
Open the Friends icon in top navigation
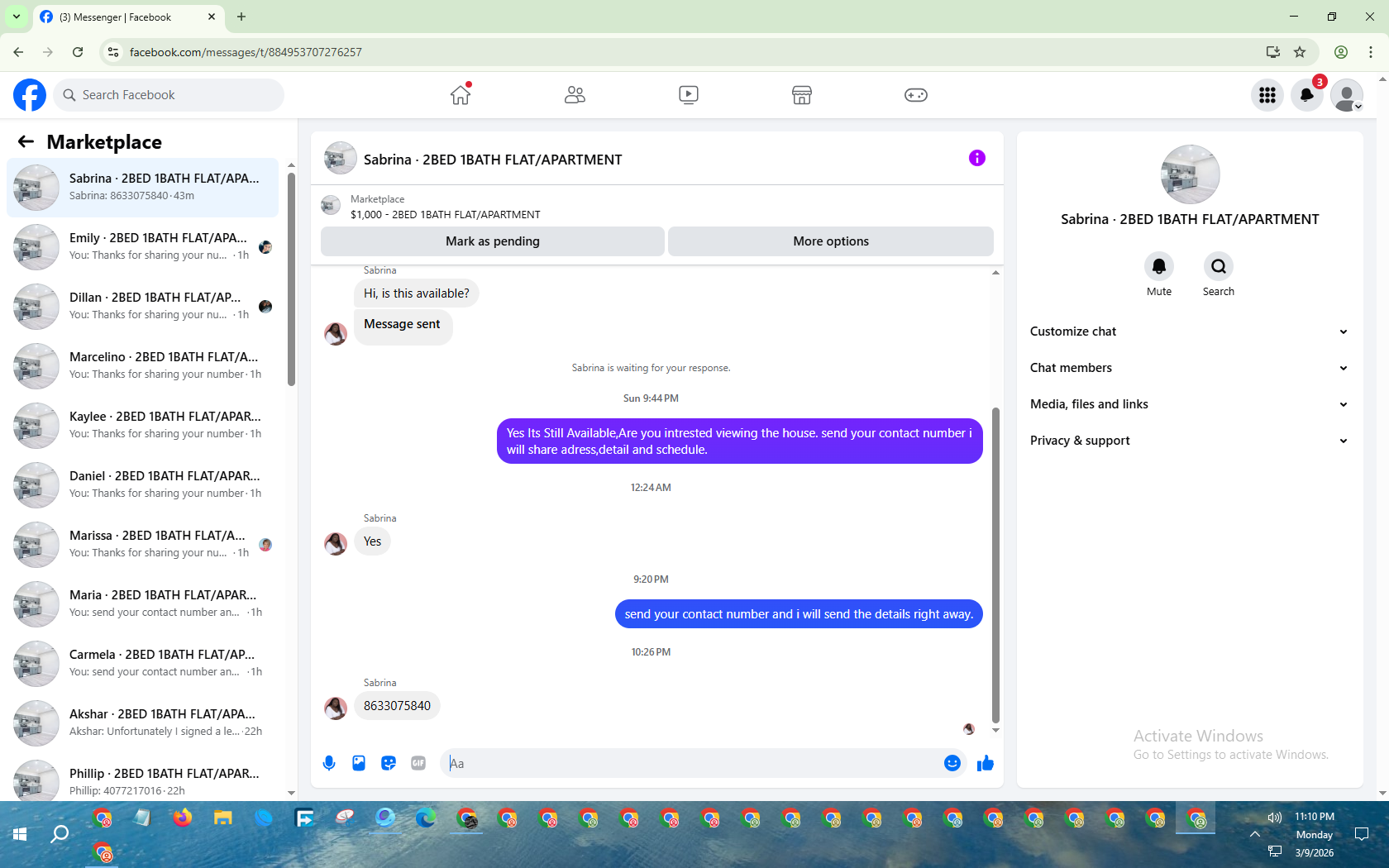575,95
